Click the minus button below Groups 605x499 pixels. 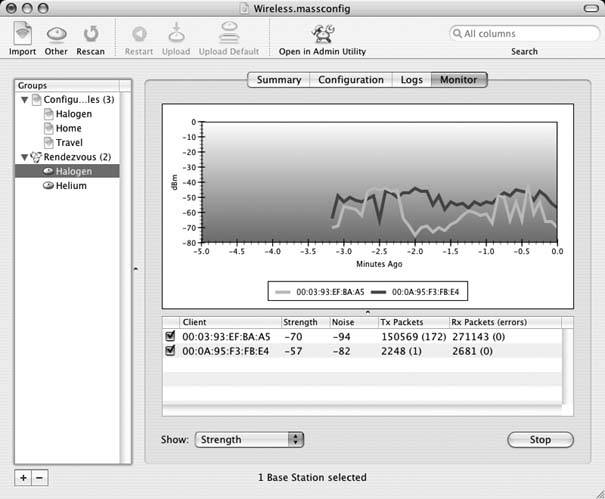[x=39, y=478]
